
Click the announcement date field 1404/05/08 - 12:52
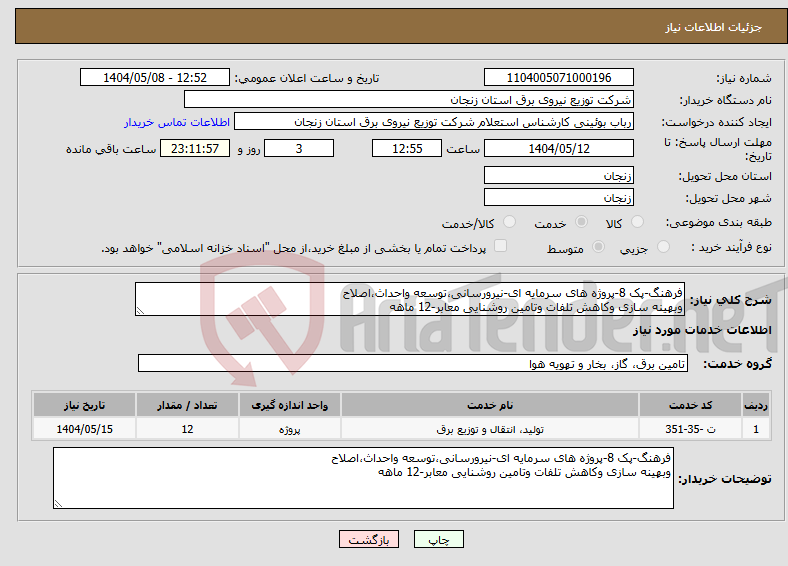point(155,77)
